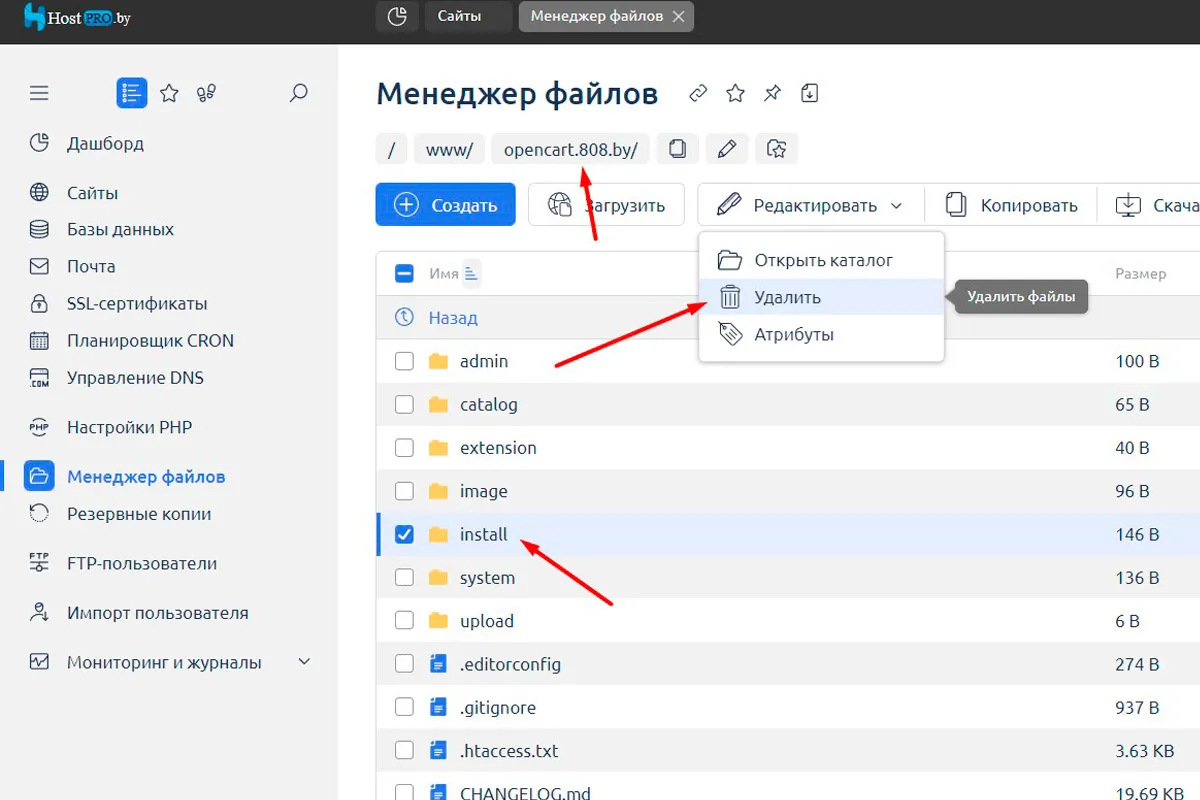
Task: Click the pencil edit path icon
Action: pos(727,149)
